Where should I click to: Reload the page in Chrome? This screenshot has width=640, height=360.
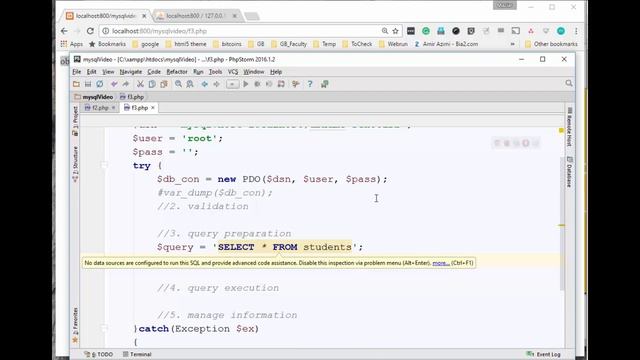90,31
